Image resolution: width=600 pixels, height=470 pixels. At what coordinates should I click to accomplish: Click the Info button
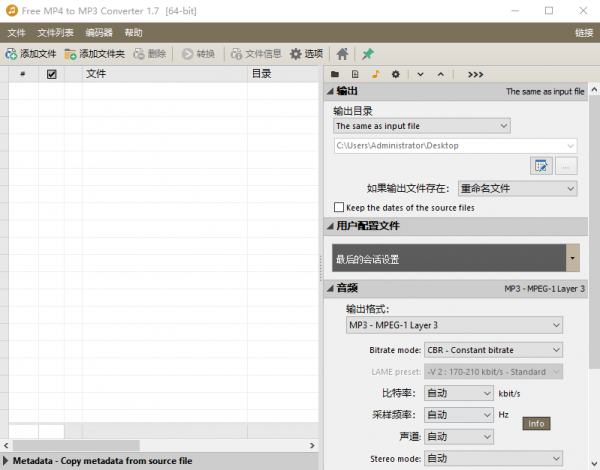pos(536,424)
